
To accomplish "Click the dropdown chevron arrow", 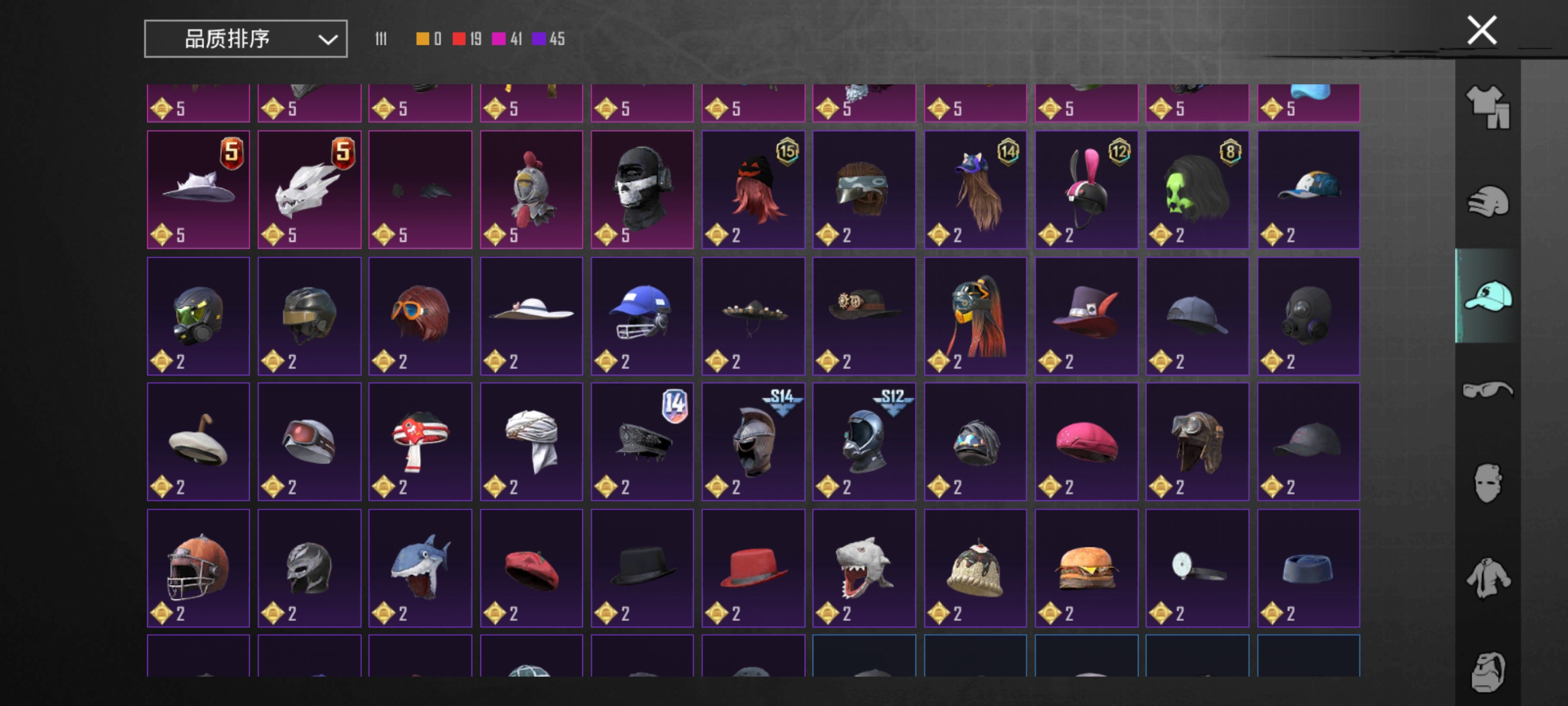I will (328, 40).
